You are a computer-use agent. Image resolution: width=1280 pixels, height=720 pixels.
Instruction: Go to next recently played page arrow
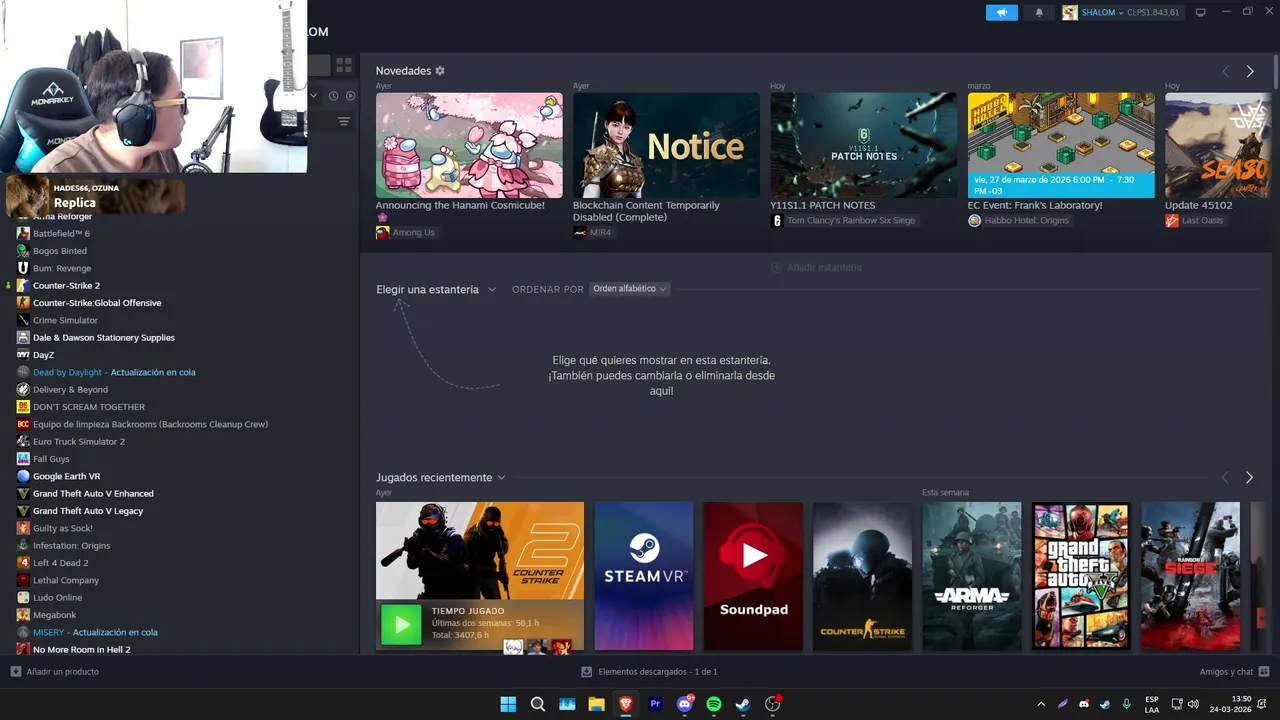(1249, 478)
